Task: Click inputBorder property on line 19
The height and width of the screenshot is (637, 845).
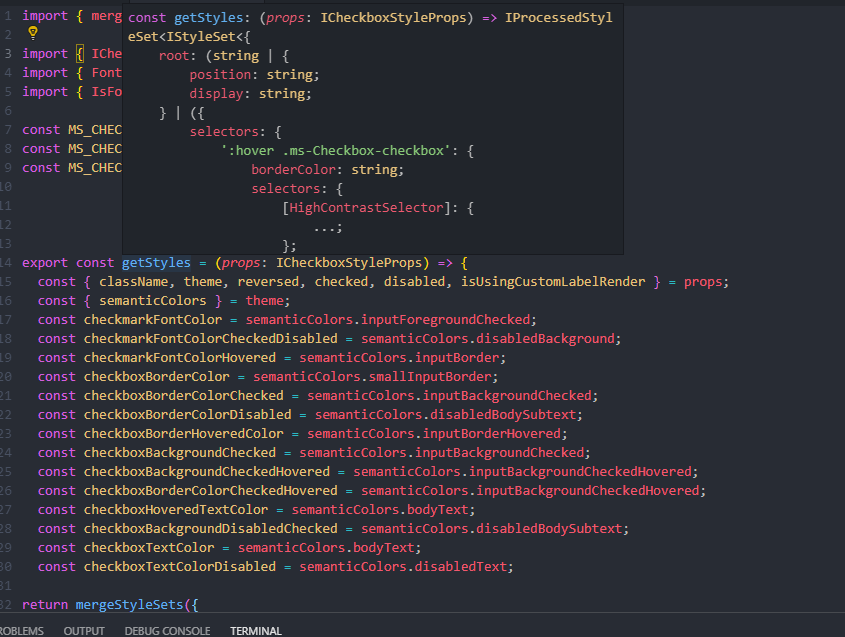Action: tap(457, 357)
